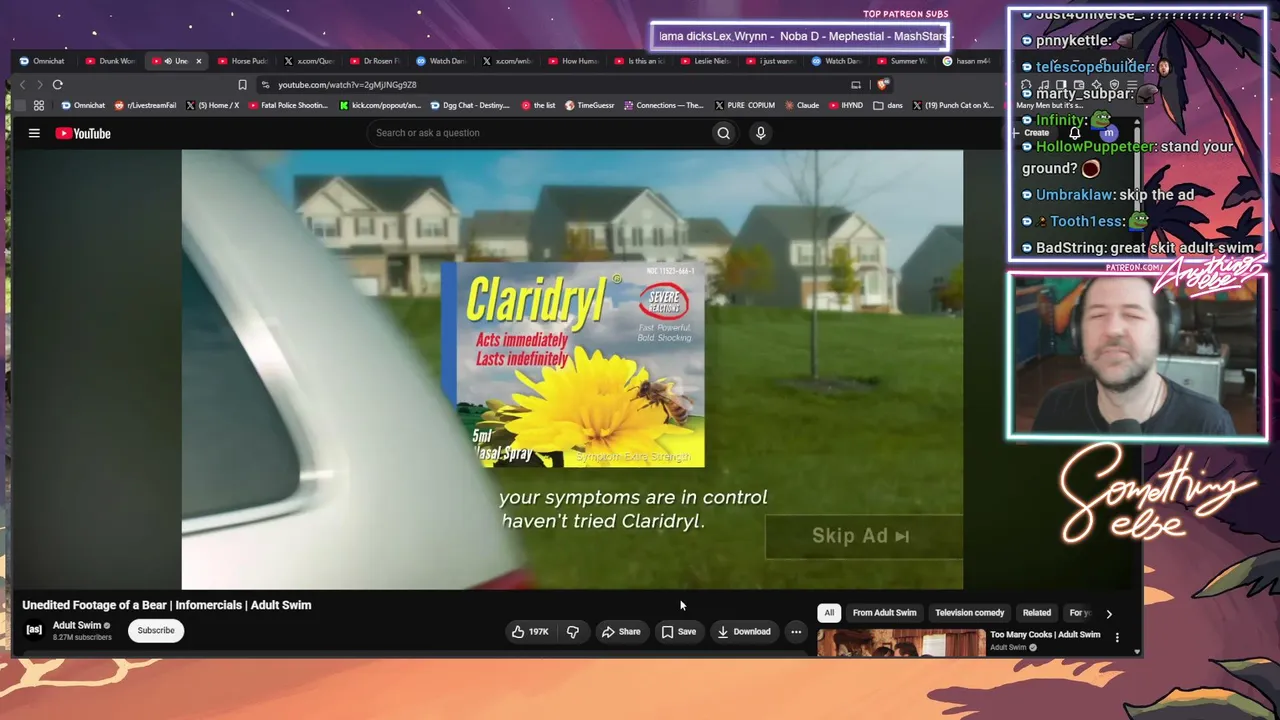
Task: Switch to the Drunk Wom... browser tab
Action: 110,61
